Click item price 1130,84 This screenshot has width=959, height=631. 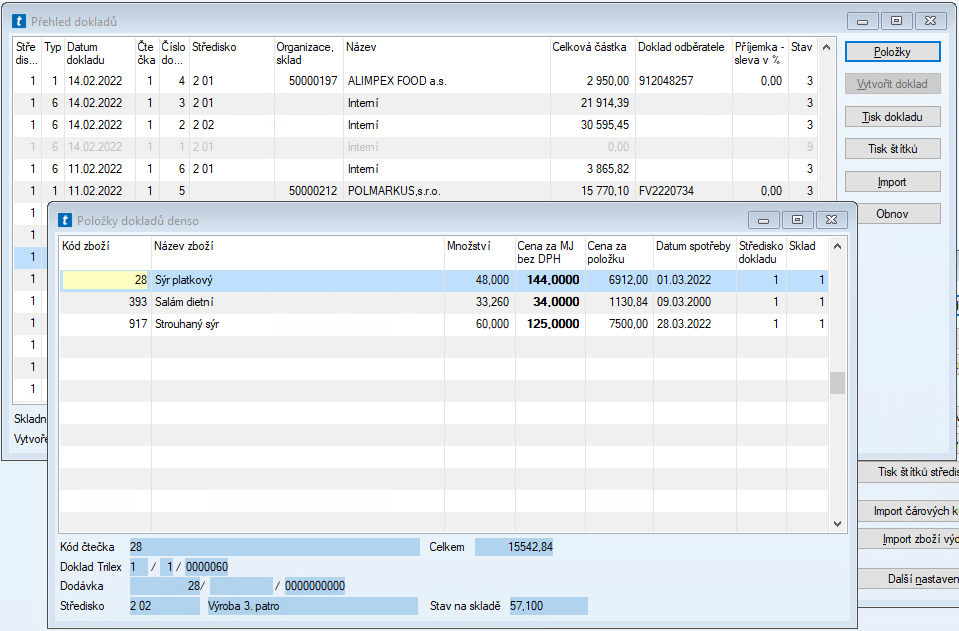(628, 302)
